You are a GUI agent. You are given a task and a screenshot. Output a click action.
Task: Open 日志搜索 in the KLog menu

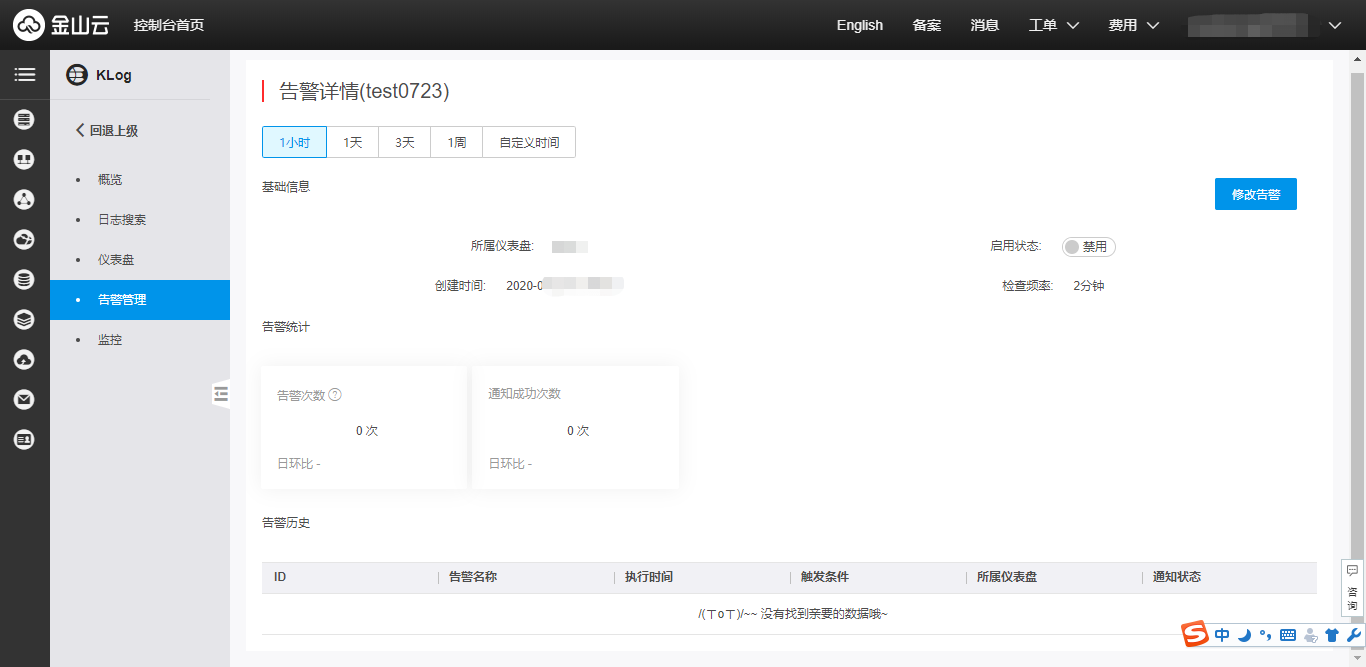[x=122, y=219]
